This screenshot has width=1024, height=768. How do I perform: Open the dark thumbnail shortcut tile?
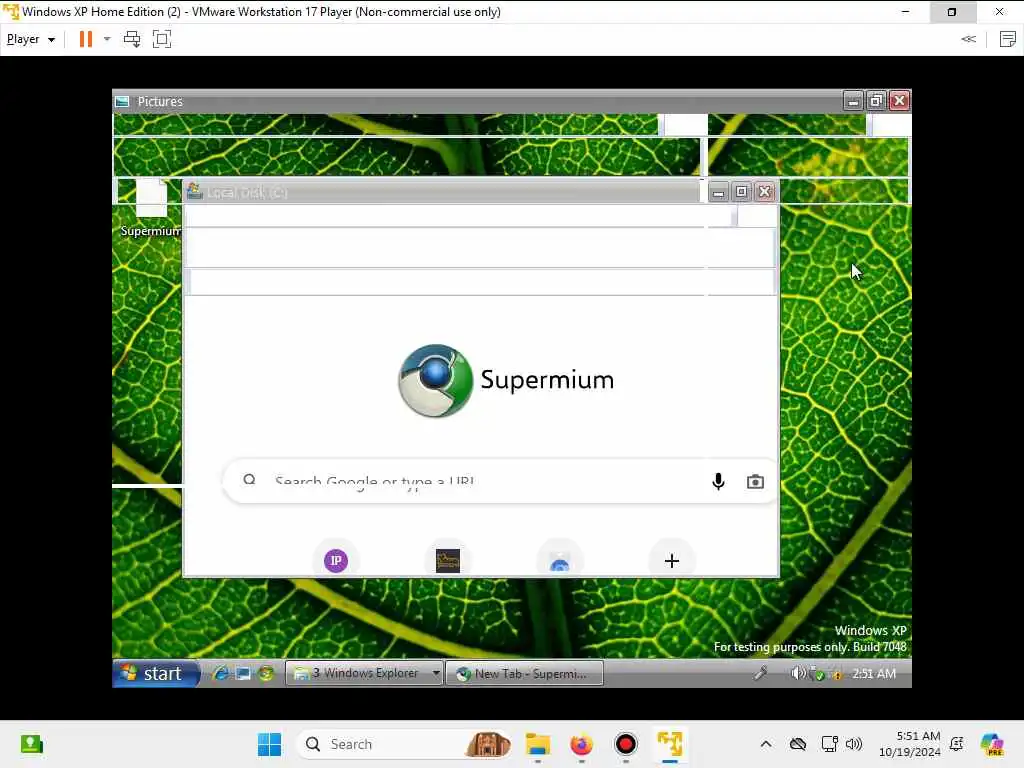[448, 560]
